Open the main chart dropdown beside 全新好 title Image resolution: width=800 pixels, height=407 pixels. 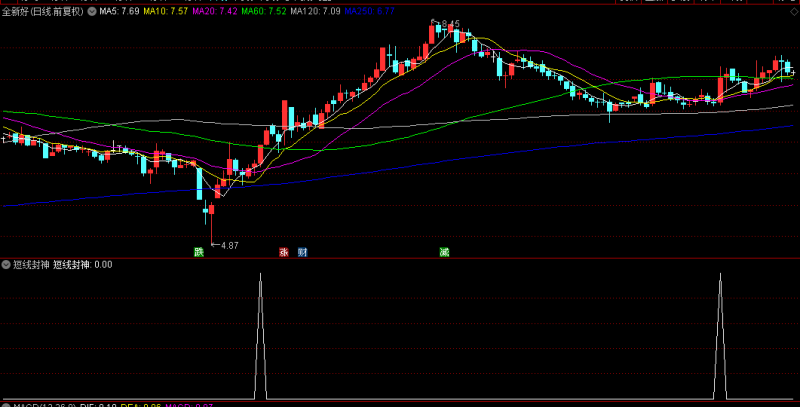92,11
